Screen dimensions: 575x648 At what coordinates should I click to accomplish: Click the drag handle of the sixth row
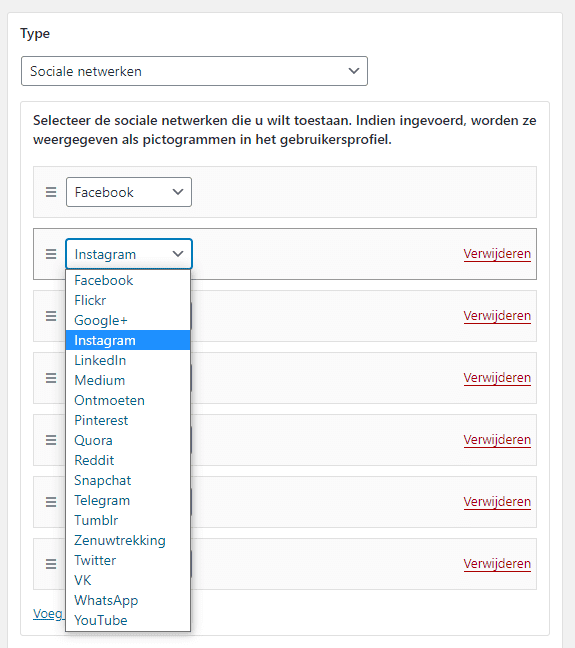(x=51, y=502)
